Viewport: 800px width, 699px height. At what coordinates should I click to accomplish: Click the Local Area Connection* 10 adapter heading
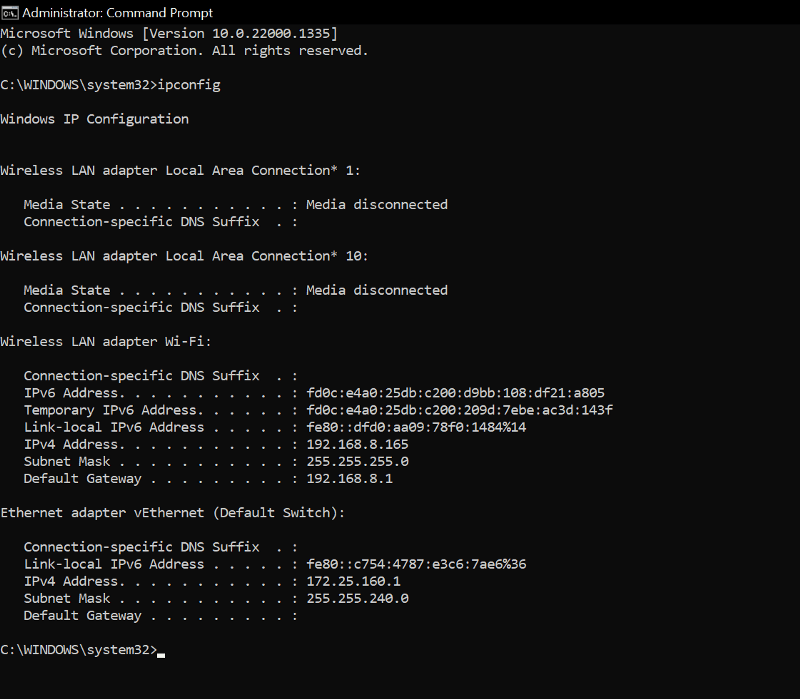(x=184, y=256)
